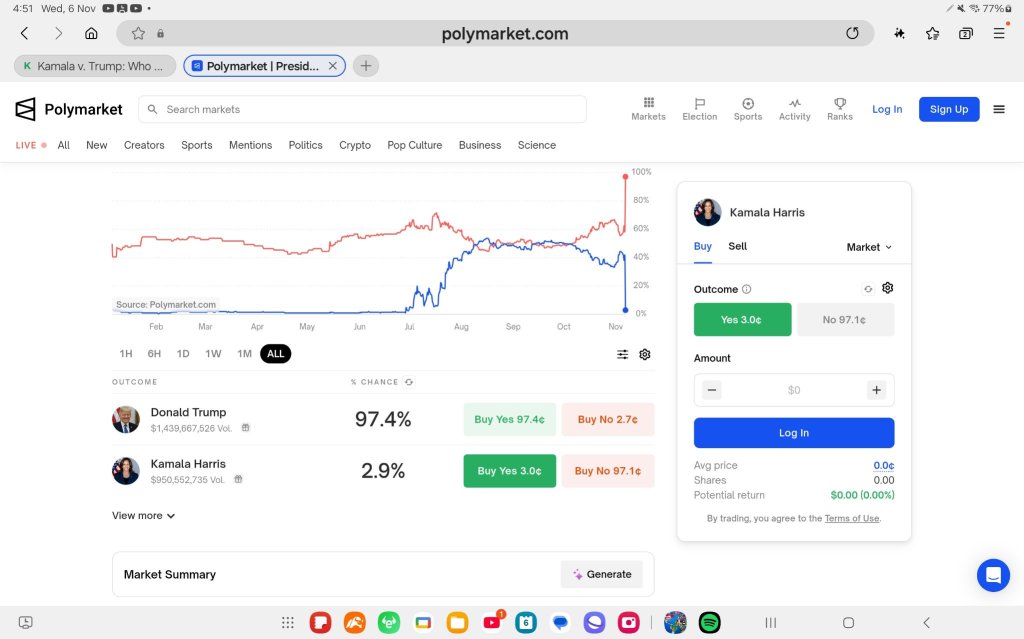Open the Activity pulse icon
Screen dimensions: 1024x639
click(794, 108)
